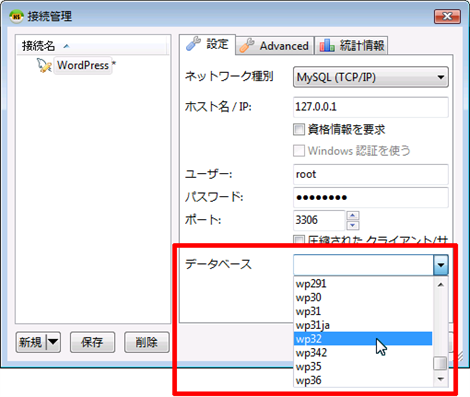
Task: Click the orange wrench icon on Advanced tab
Action: click(247, 46)
